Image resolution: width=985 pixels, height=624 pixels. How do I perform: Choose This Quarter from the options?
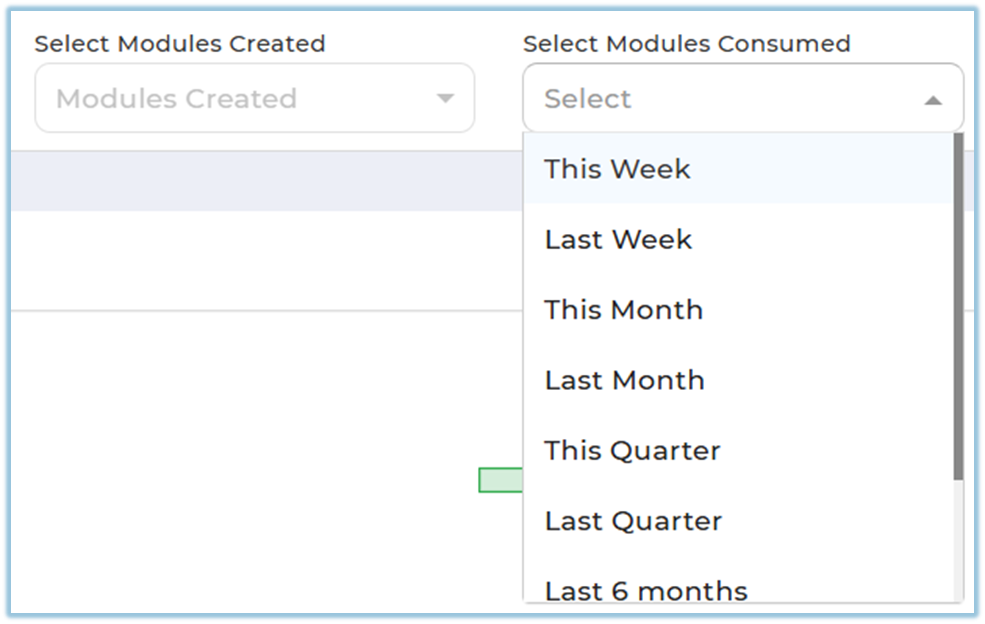632,451
